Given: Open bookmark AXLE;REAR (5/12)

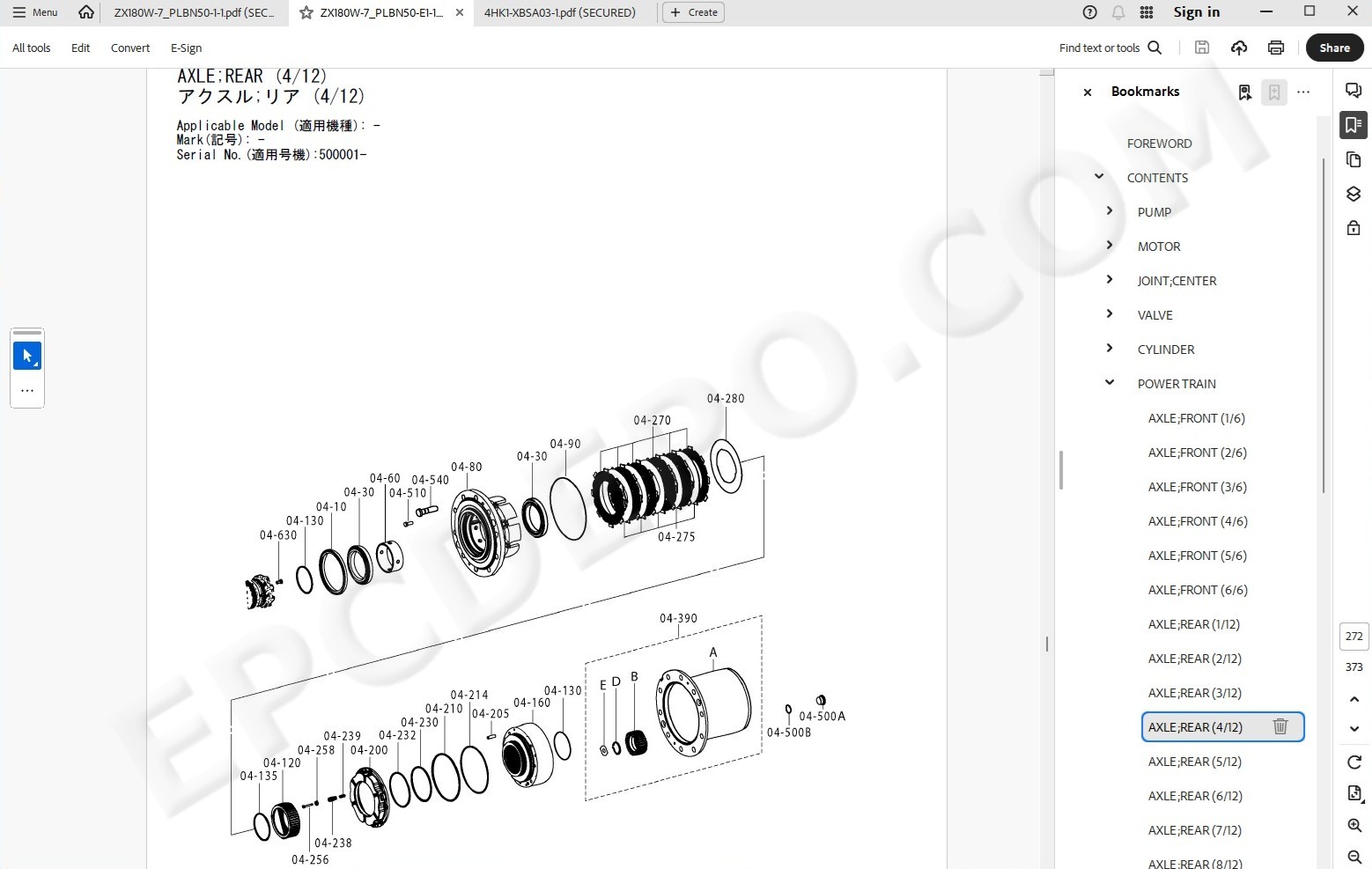Looking at the screenshot, I should (x=1195, y=762).
